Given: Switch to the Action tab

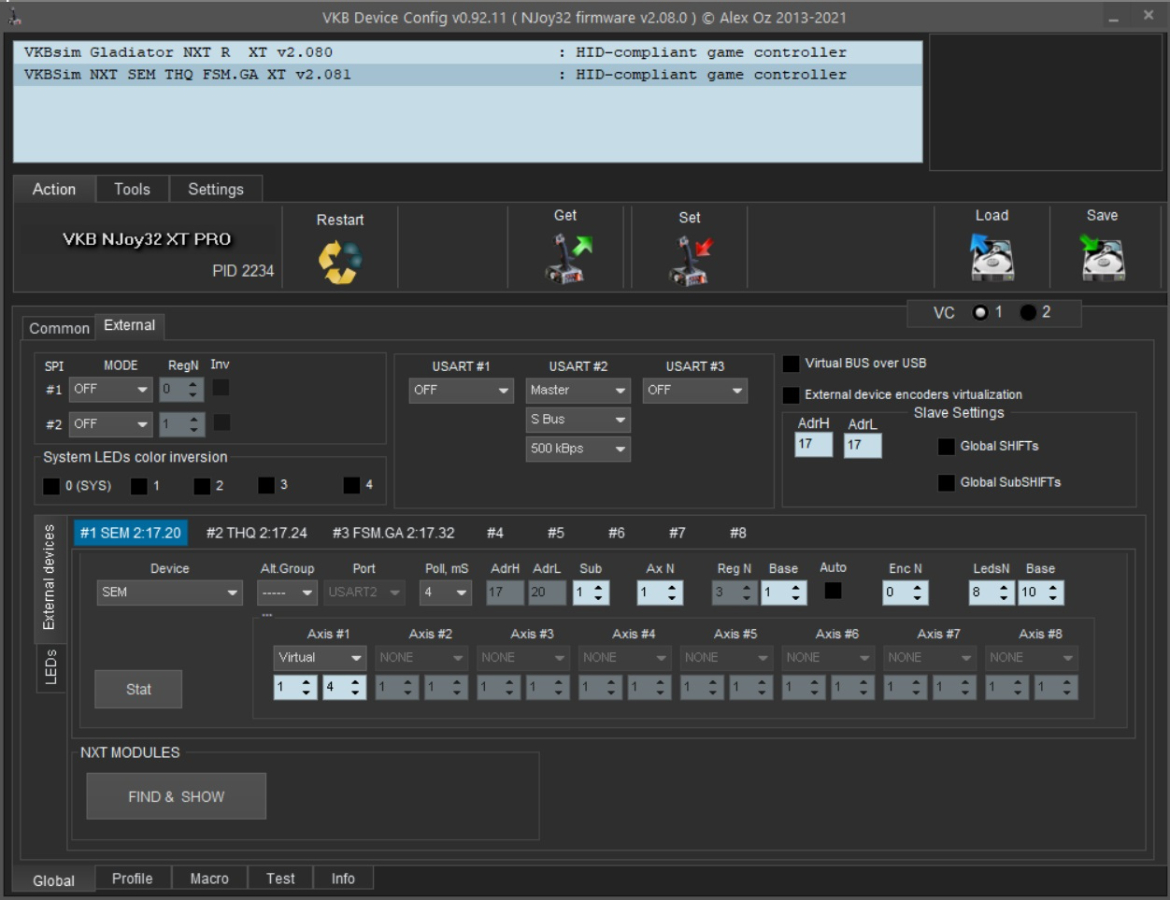Looking at the screenshot, I should (54, 190).
